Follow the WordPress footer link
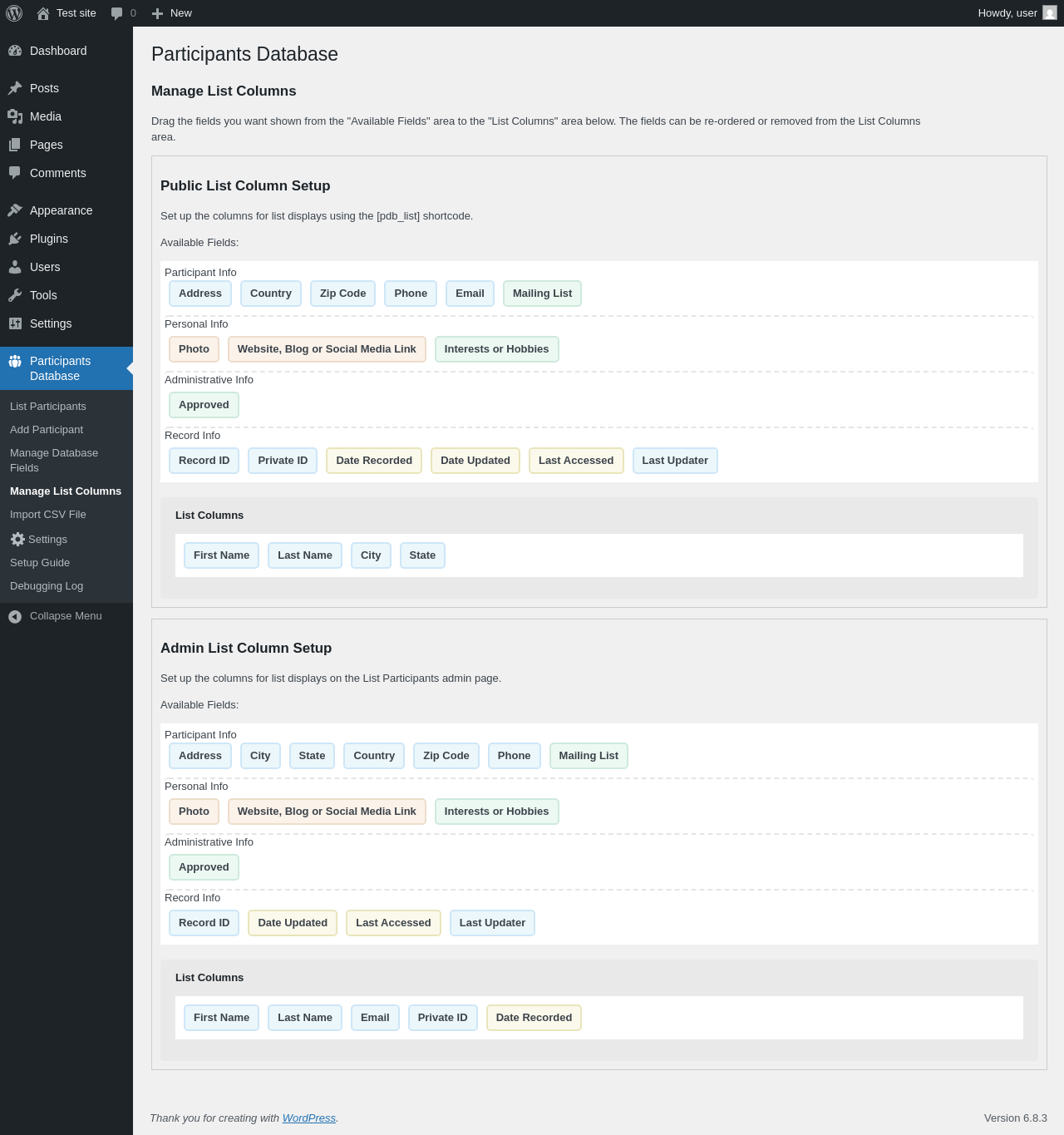Image resolution: width=1064 pixels, height=1135 pixels. click(x=308, y=1118)
